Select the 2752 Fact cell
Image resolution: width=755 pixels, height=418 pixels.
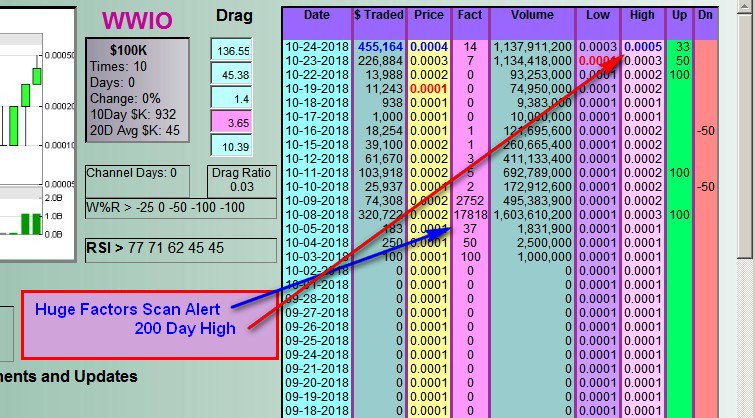[x=470, y=201]
